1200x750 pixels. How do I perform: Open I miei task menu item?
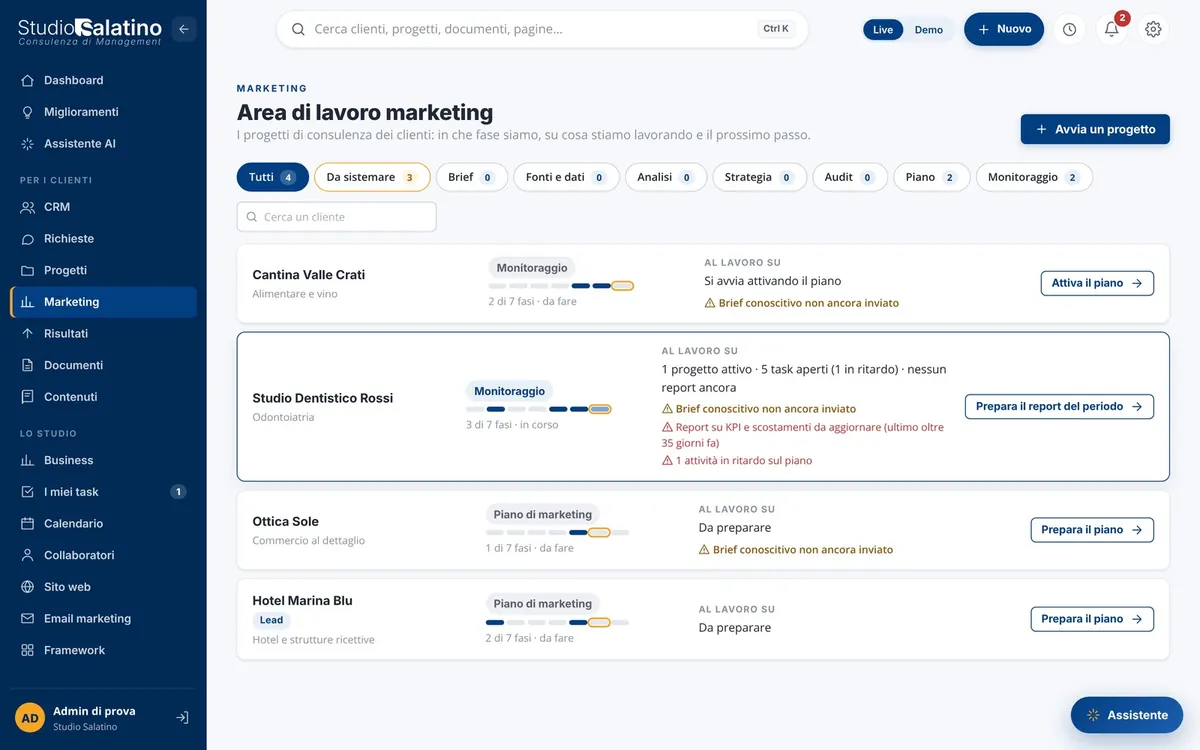tap(104, 492)
